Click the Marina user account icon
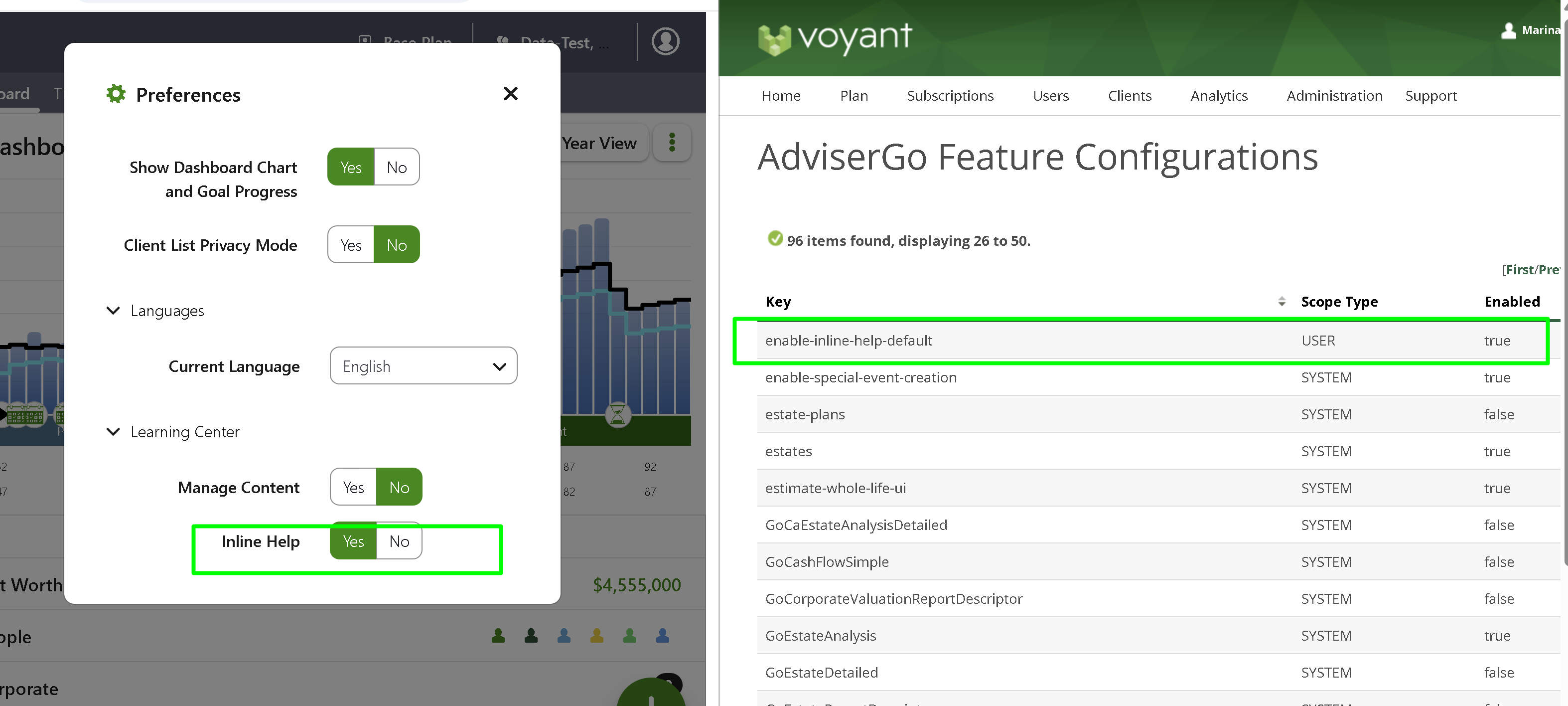 tap(1508, 30)
